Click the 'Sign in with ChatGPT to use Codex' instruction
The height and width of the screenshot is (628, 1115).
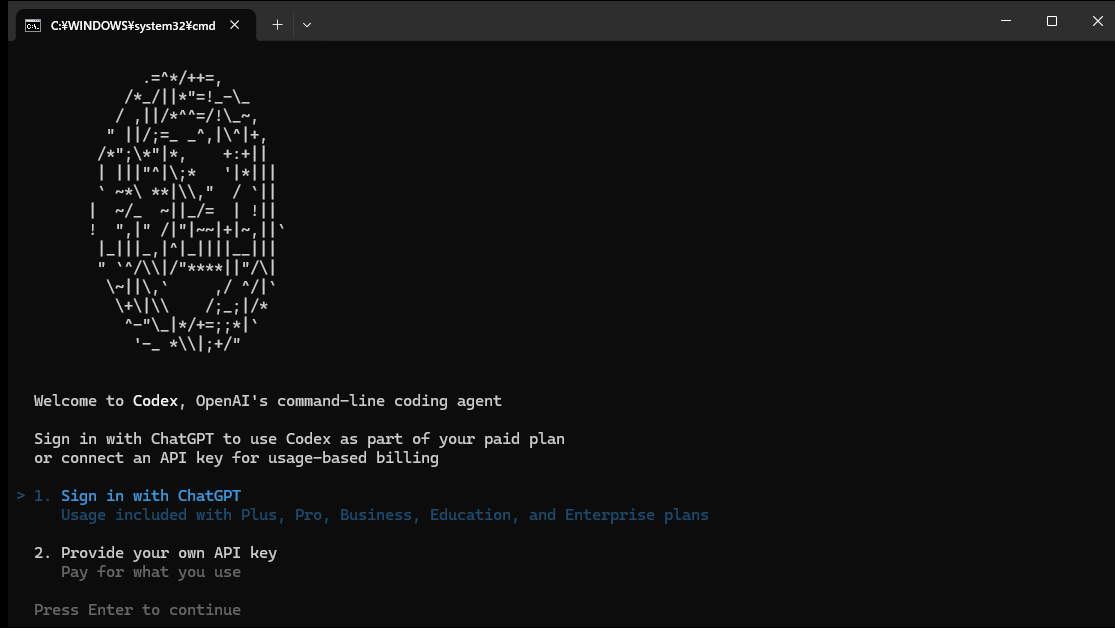(x=299, y=439)
